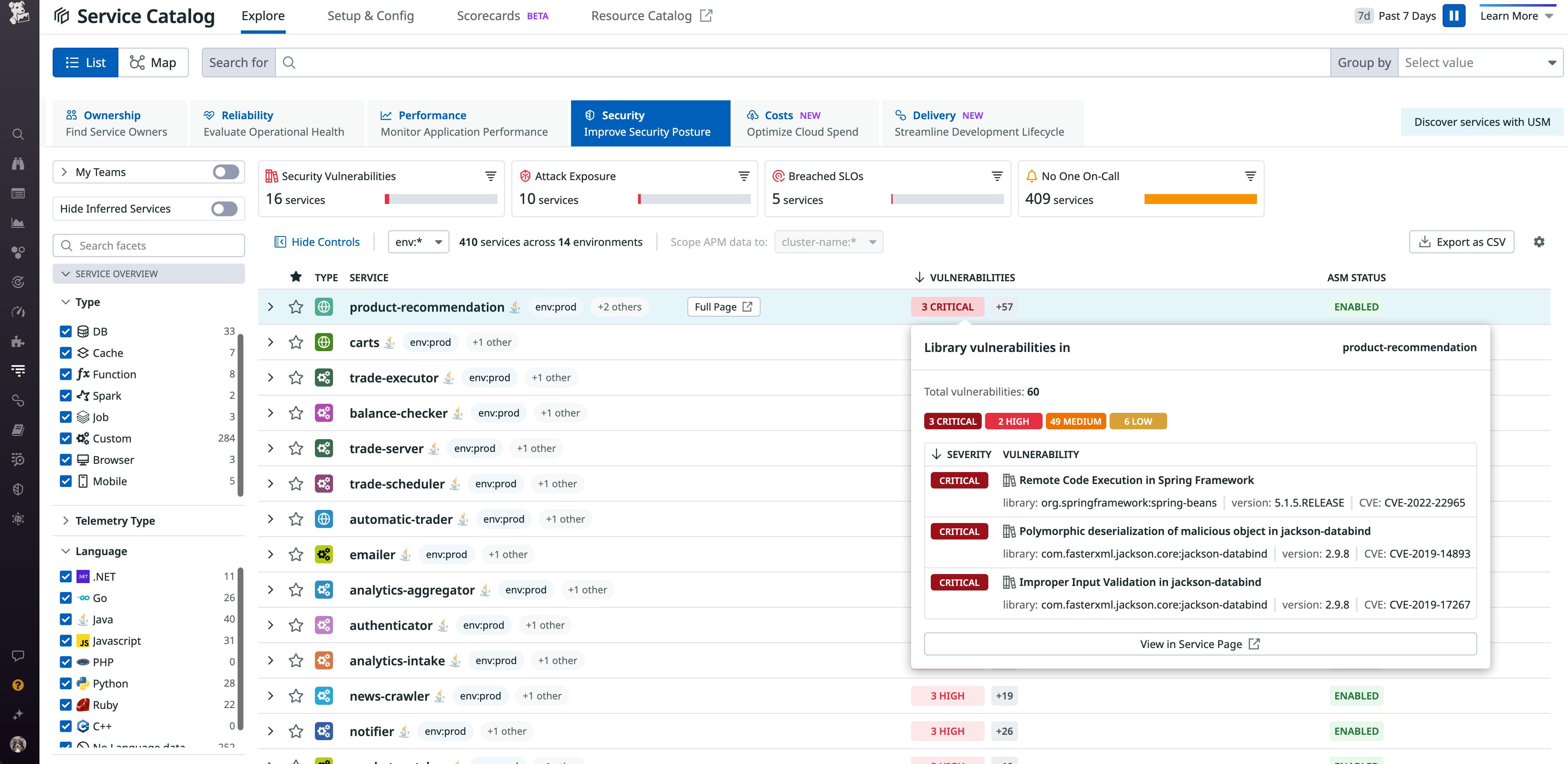The height and width of the screenshot is (764, 1568).
Task: Click View in Service Page button
Action: pyautogui.click(x=1200, y=644)
